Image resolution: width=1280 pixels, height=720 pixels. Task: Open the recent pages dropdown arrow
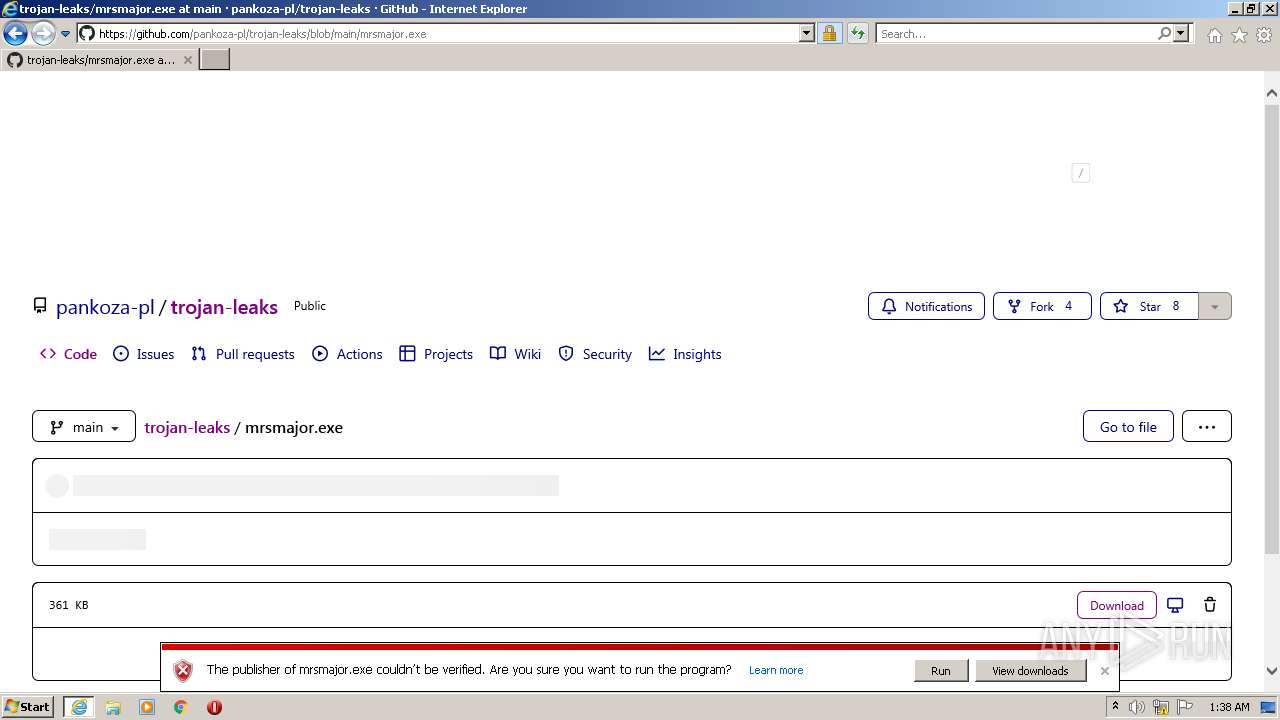(65, 34)
